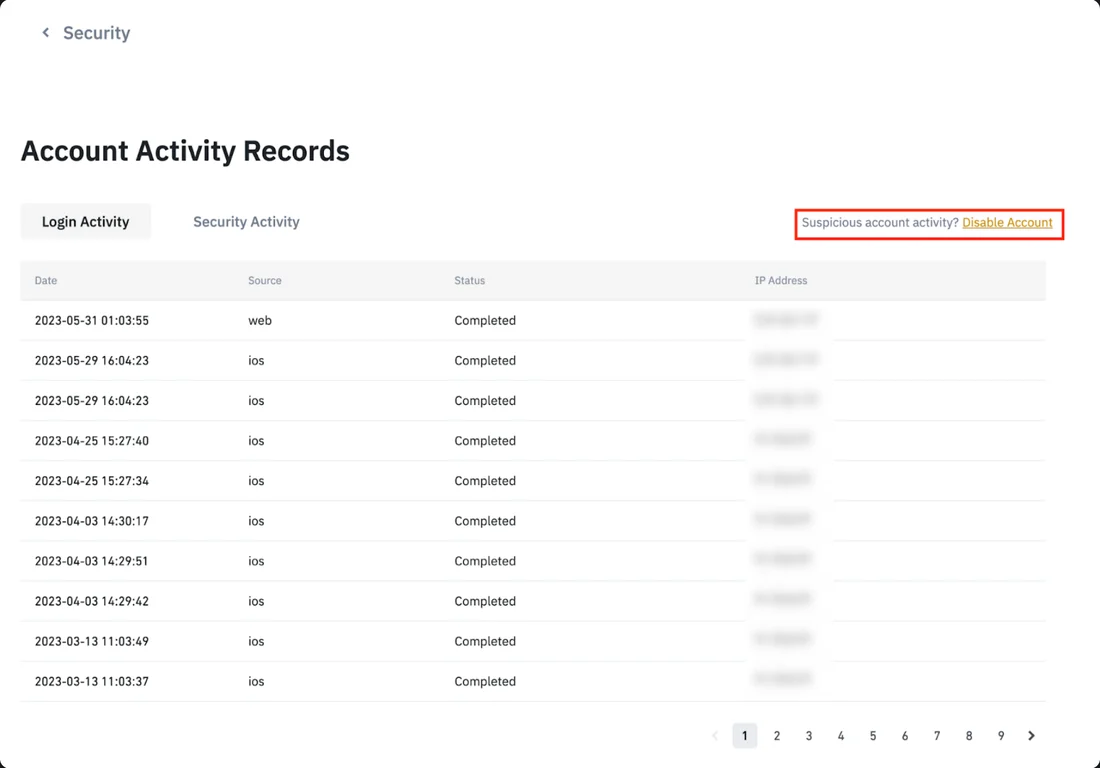Select the date 2023-03-13 11:03:37
The height and width of the screenshot is (768, 1100).
[x=92, y=681]
